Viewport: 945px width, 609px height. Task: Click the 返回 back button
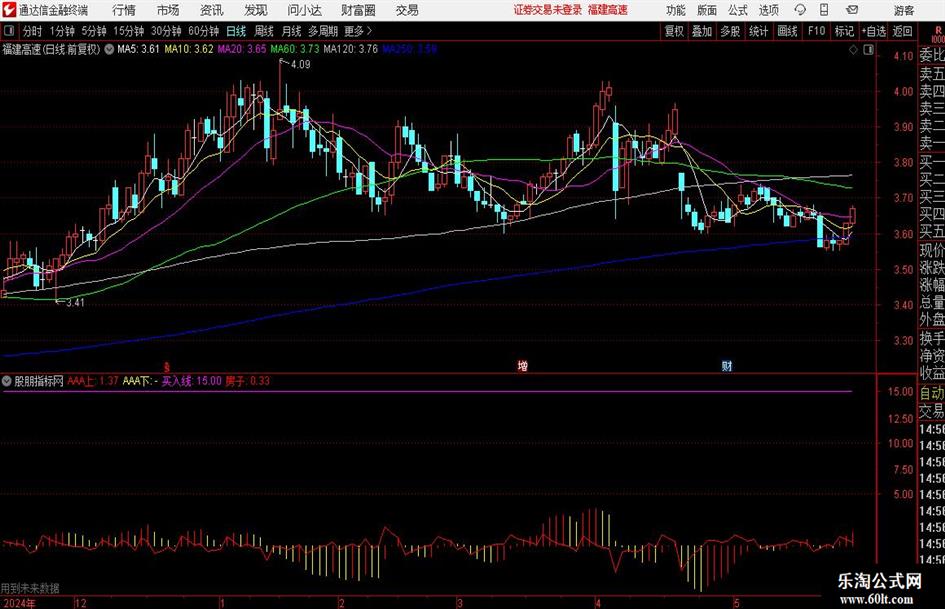pyautogui.click(x=903, y=31)
